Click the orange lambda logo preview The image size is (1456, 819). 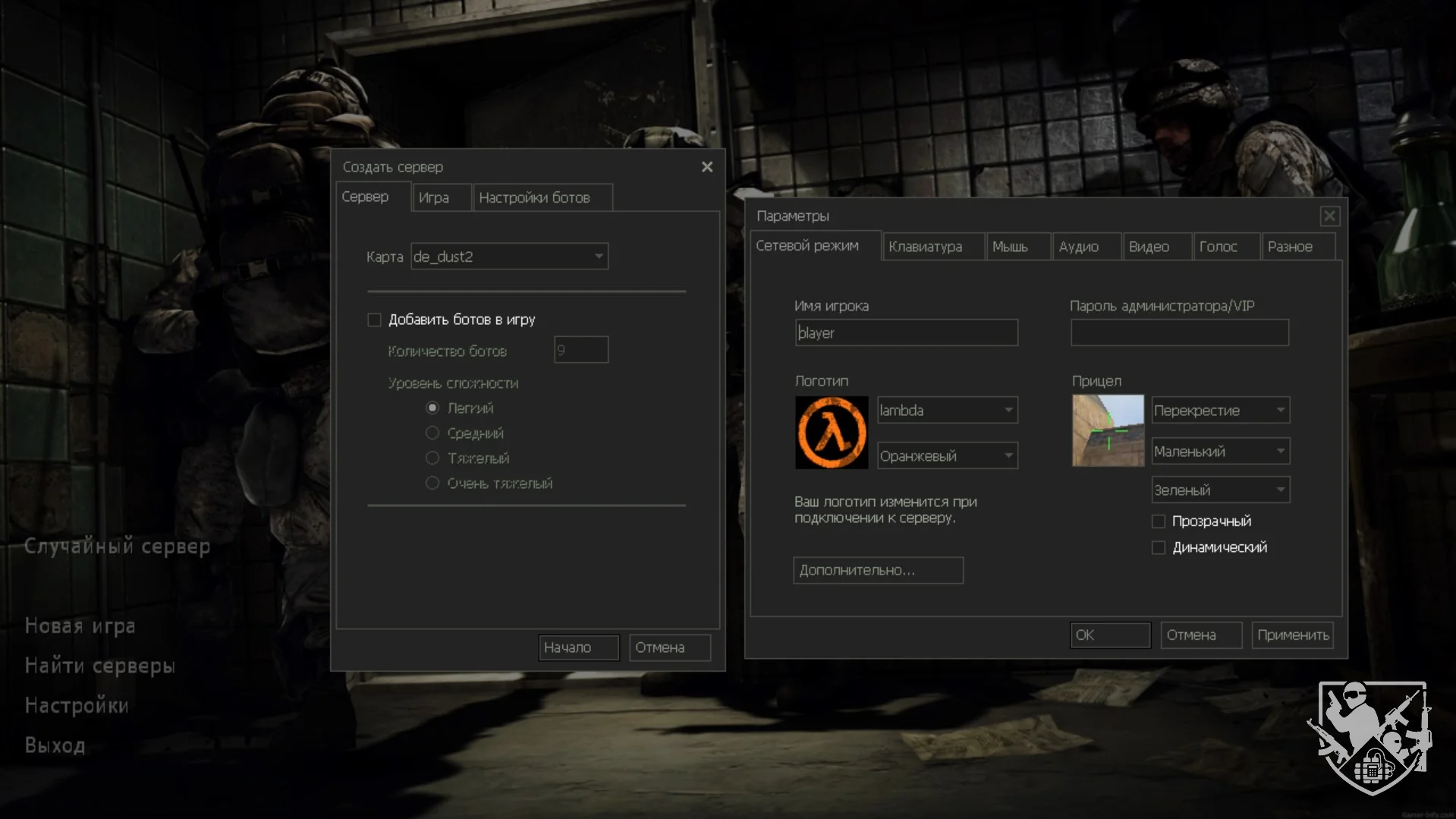(x=831, y=433)
